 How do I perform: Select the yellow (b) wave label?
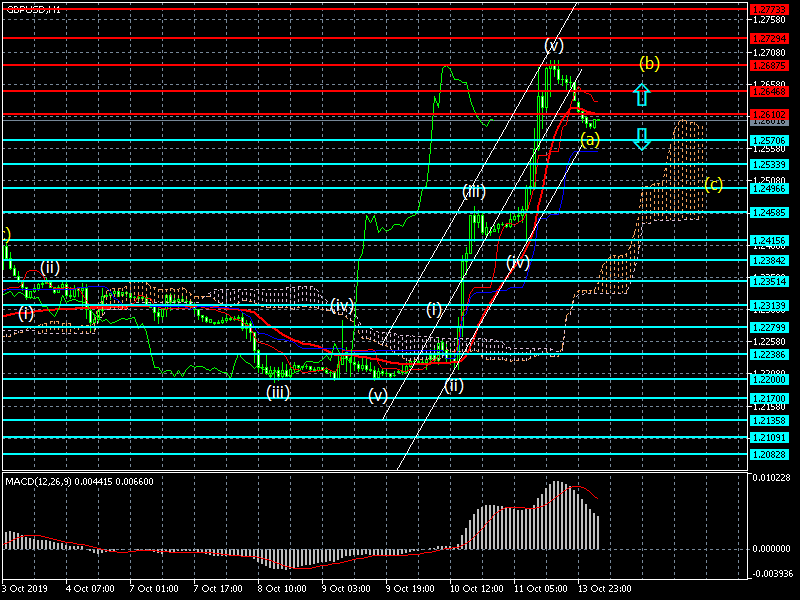tap(650, 64)
